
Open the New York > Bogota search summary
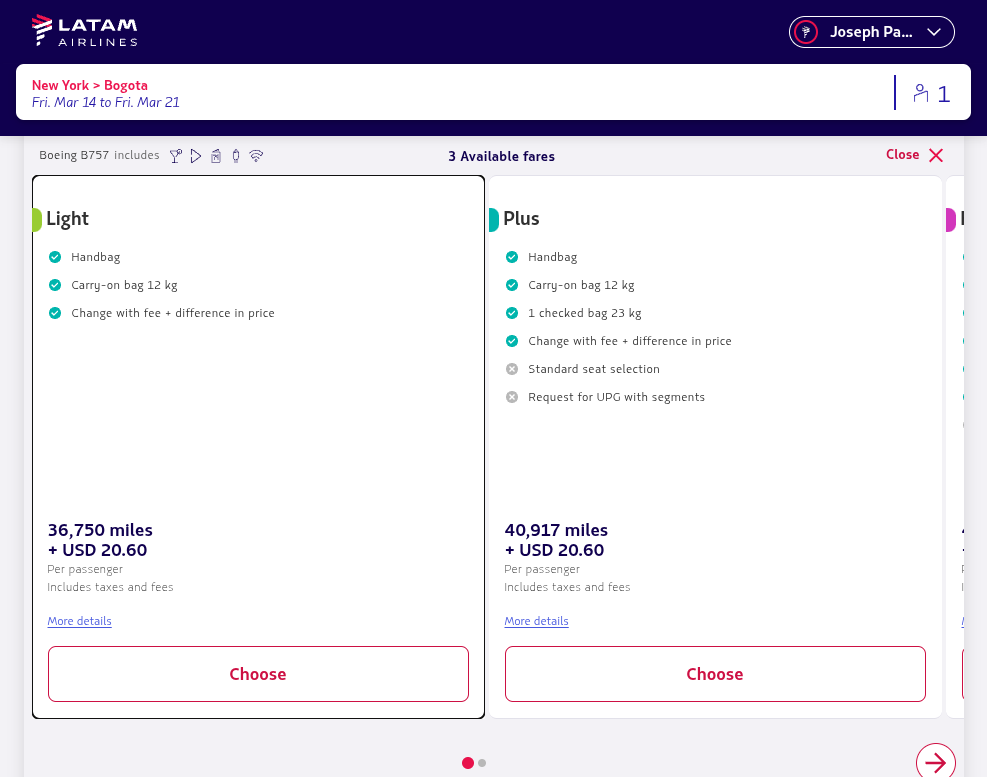click(x=493, y=92)
